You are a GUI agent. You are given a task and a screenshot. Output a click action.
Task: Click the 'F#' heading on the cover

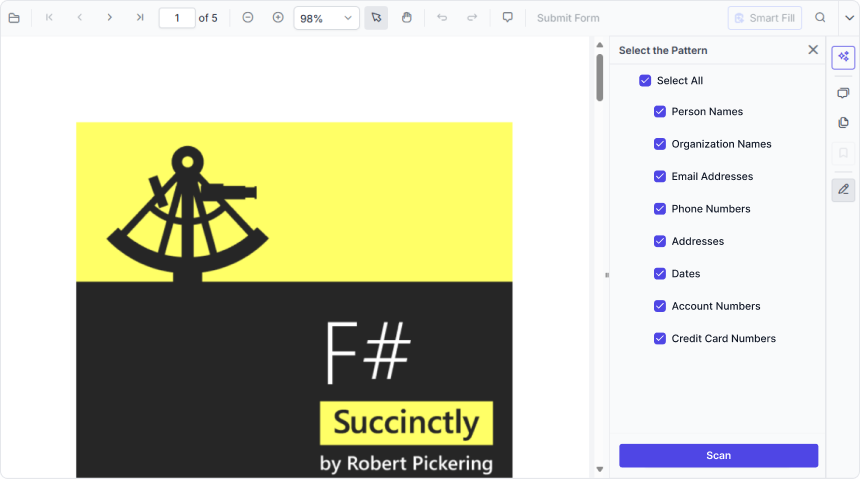(368, 352)
